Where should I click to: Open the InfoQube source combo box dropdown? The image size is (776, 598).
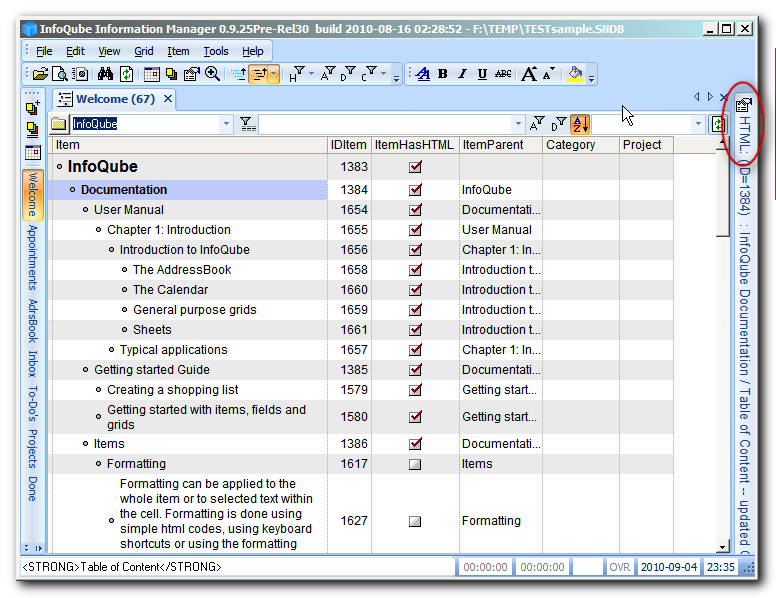point(226,124)
